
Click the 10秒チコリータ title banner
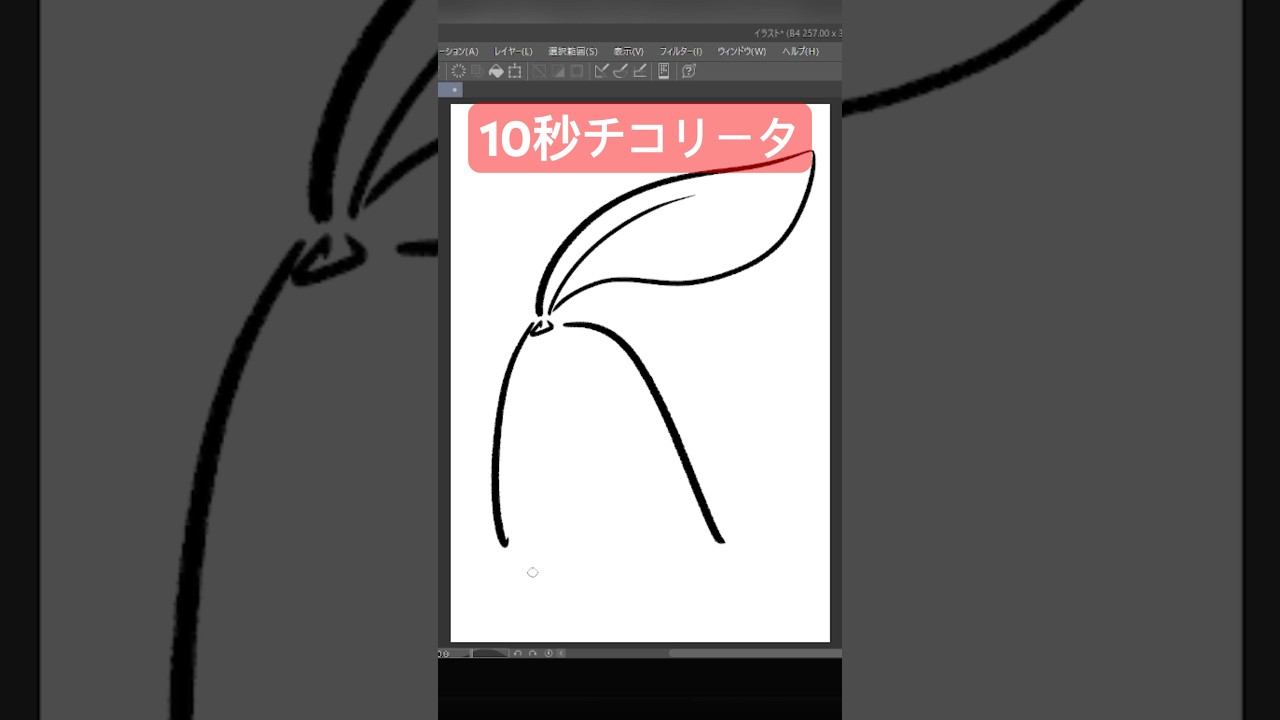pyautogui.click(x=640, y=138)
